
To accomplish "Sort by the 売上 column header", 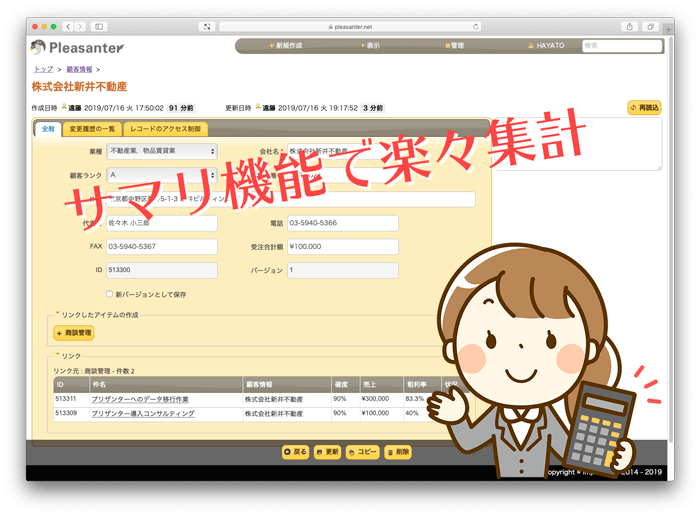I will tap(381, 384).
